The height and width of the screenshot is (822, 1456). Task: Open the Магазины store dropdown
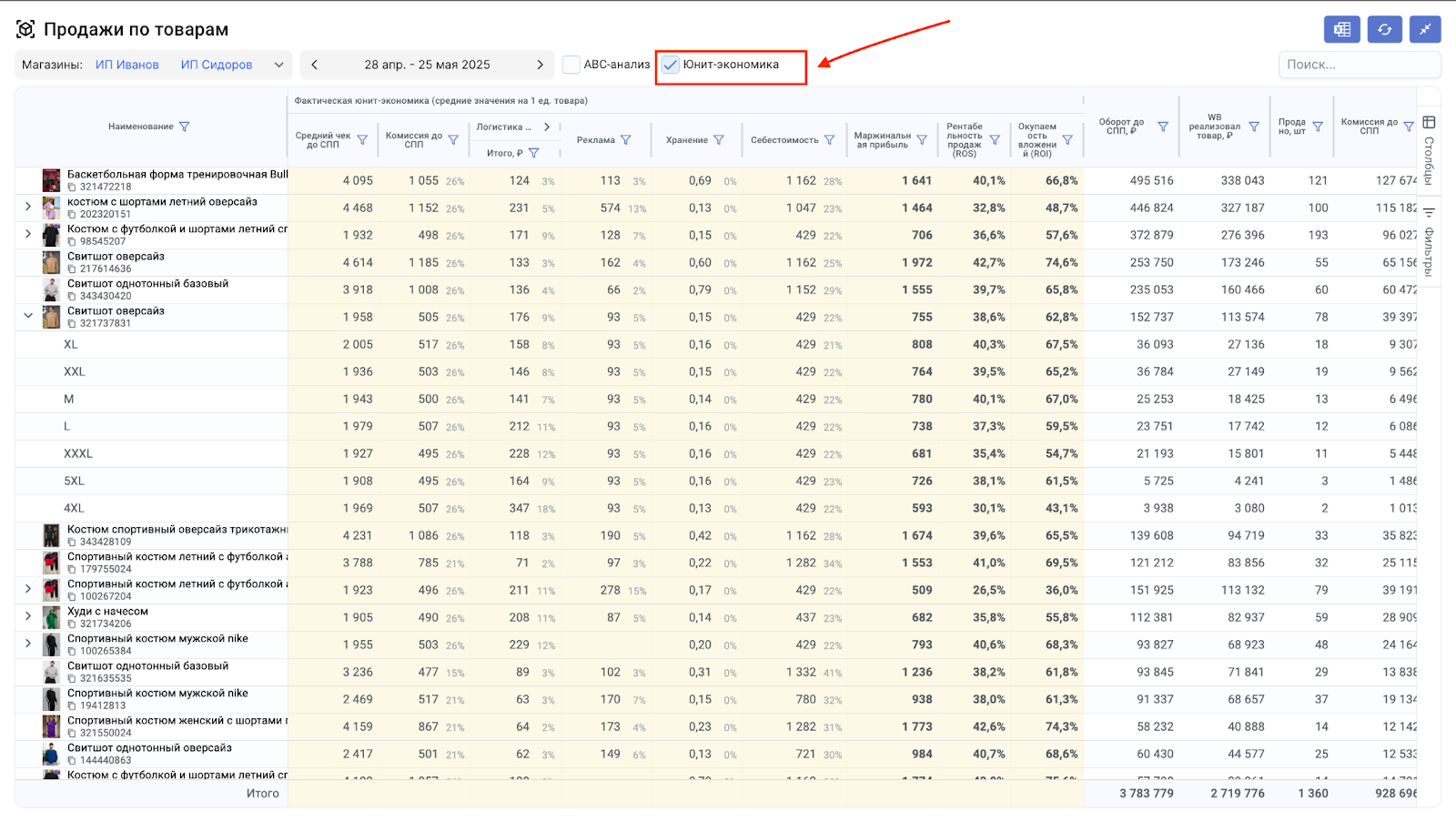pyautogui.click(x=278, y=65)
